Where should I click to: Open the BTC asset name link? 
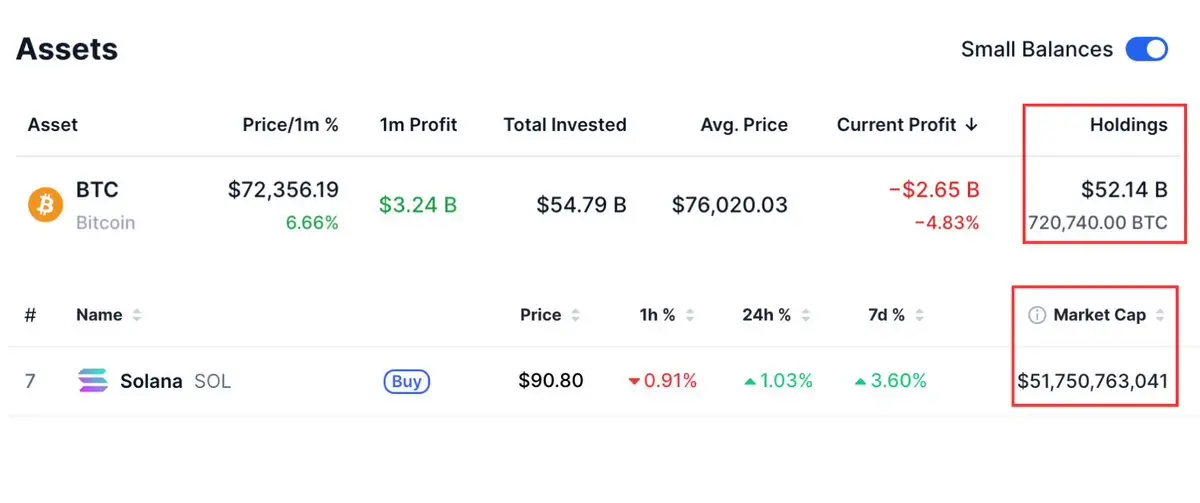coord(97,190)
